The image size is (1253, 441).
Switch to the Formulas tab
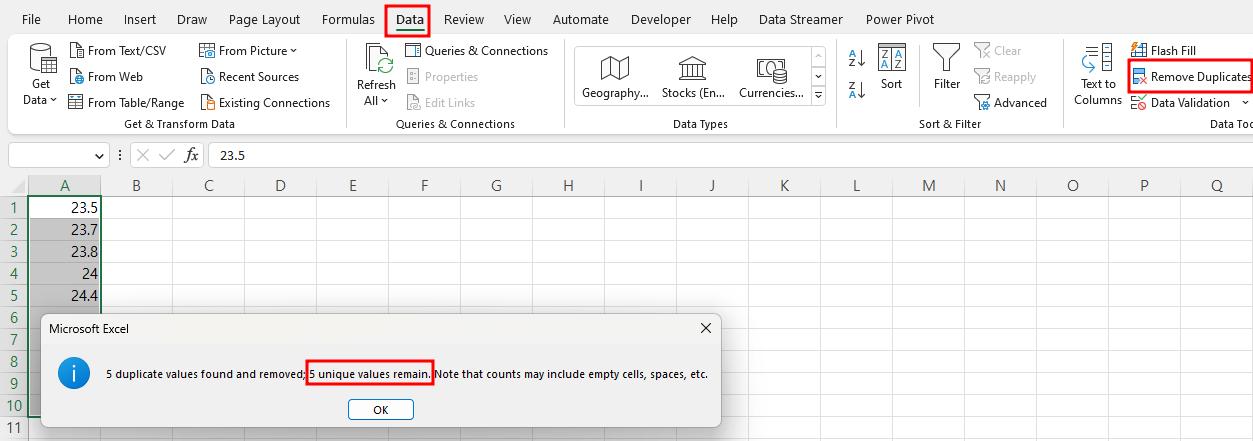(348, 19)
